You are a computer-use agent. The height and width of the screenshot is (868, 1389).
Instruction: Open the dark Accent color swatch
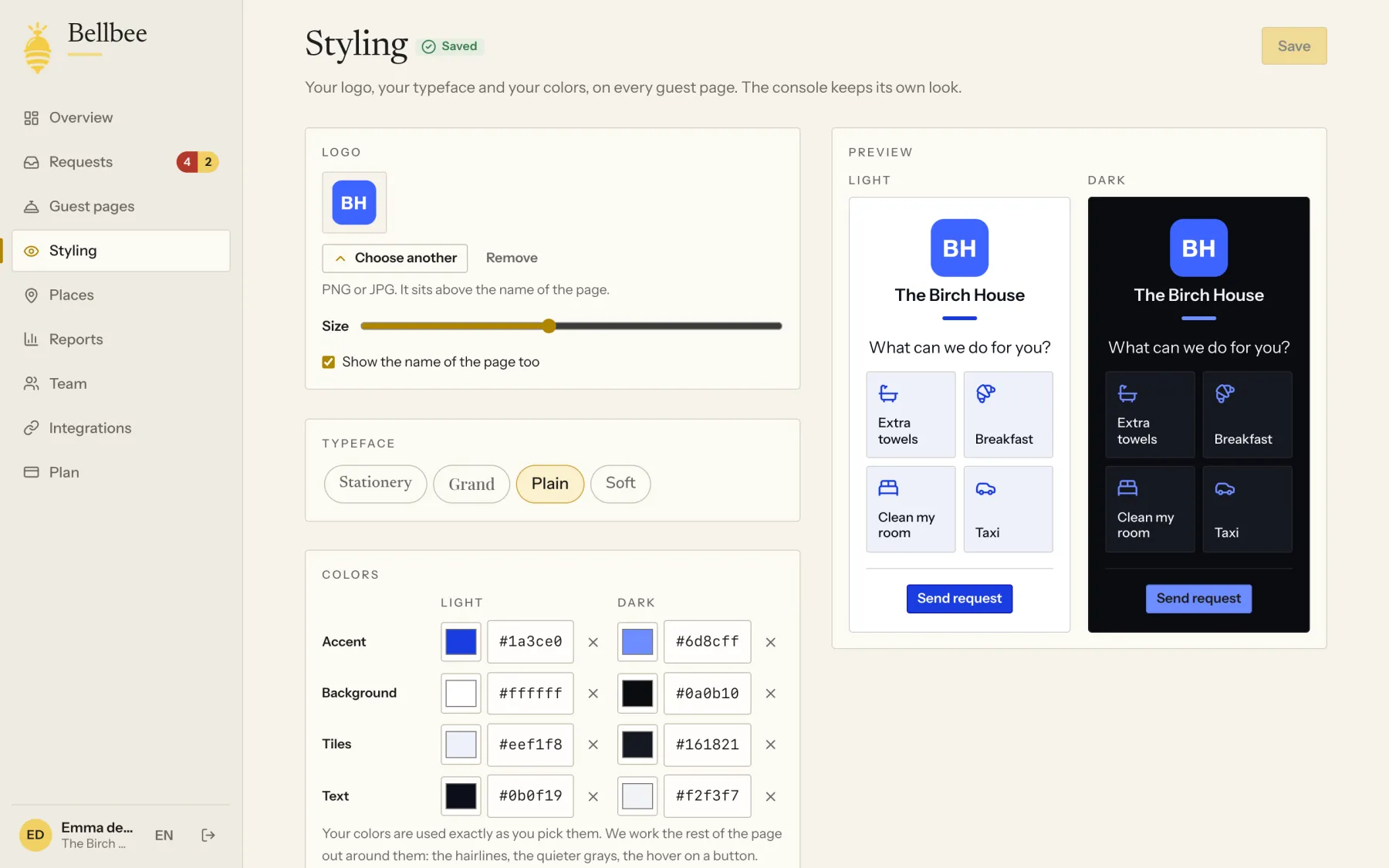637,642
